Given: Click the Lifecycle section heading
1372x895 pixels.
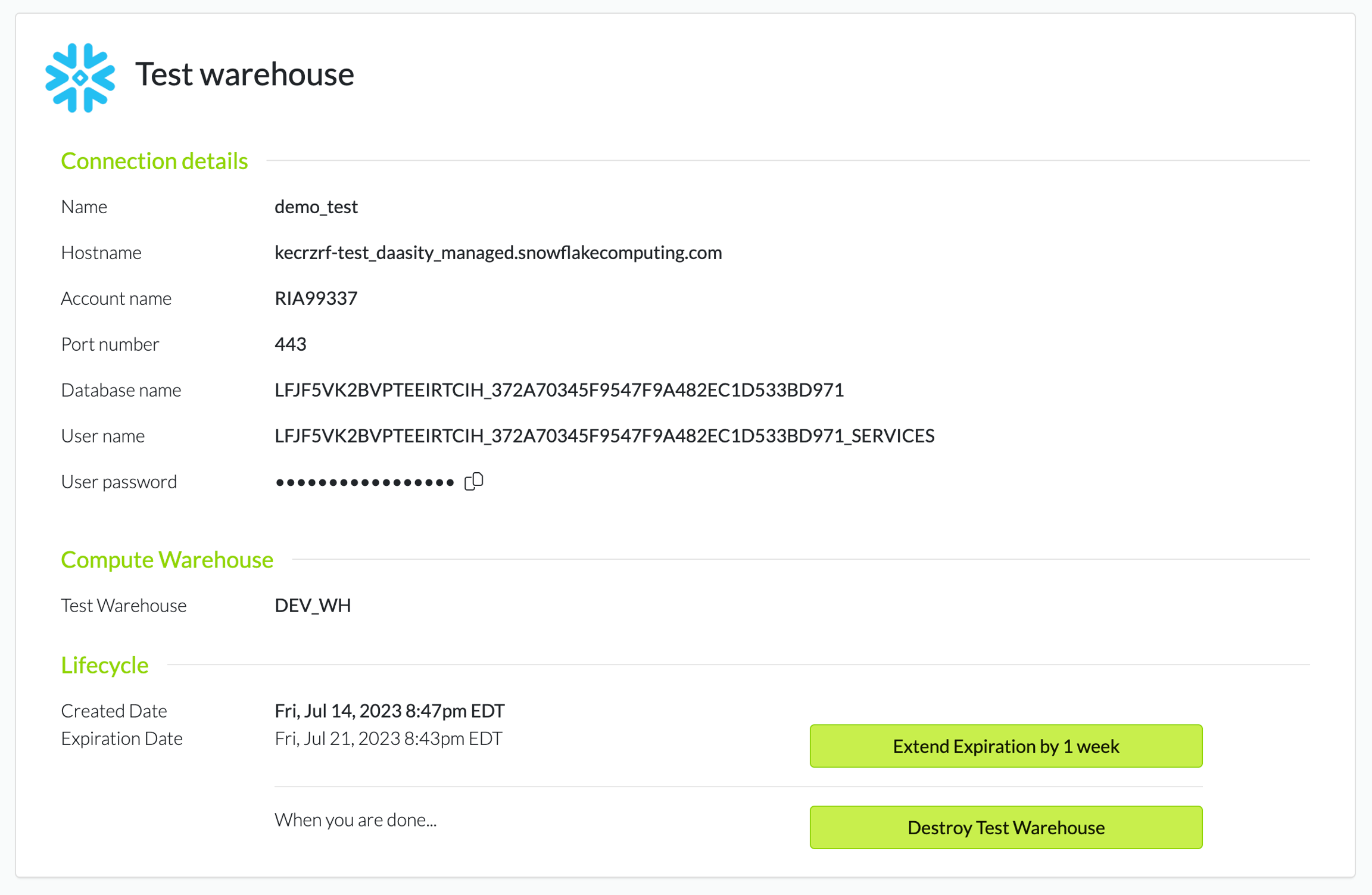Looking at the screenshot, I should click(104, 665).
